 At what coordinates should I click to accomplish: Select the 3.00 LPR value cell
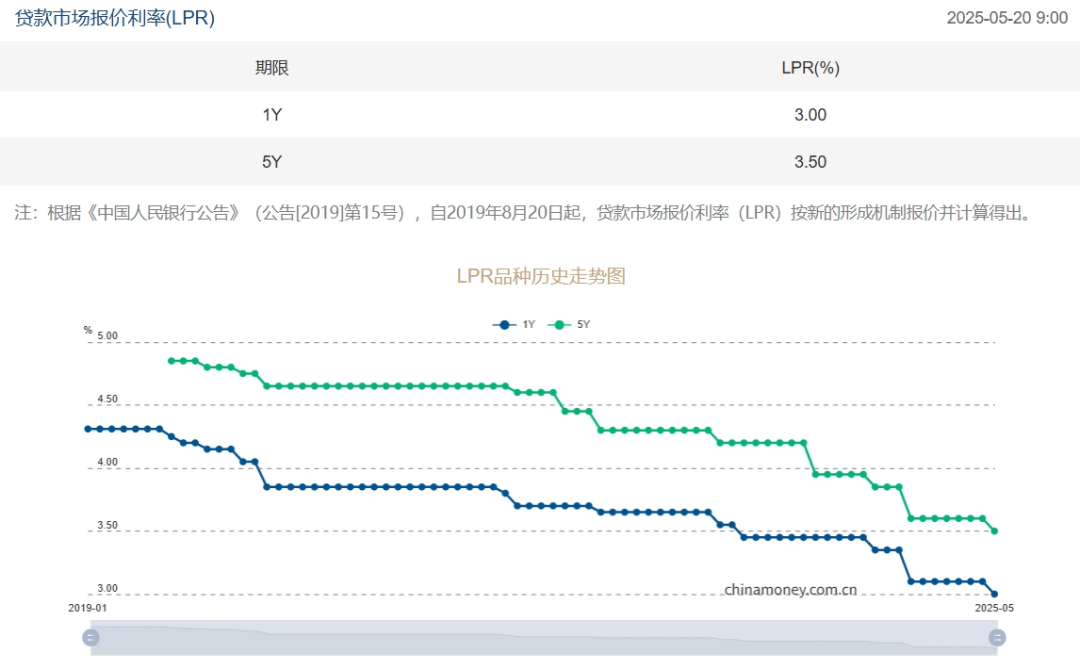(x=810, y=114)
